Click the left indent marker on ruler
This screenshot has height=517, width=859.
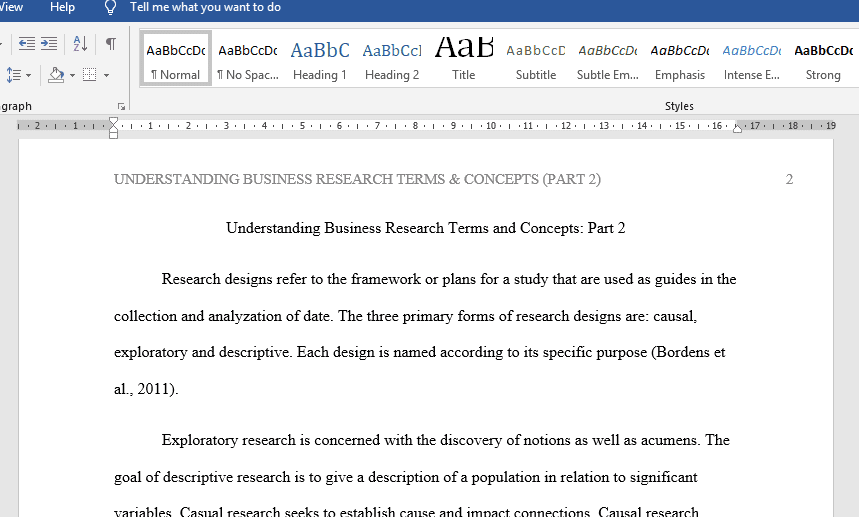(113, 135)
